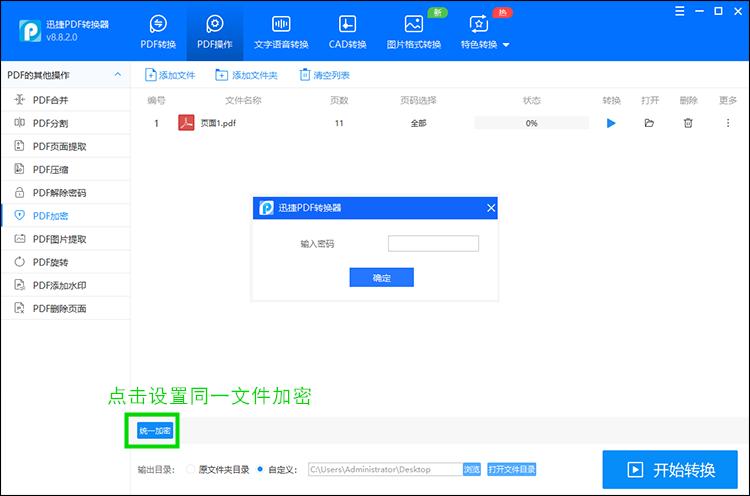Screen dimensions: 750x496
Task: Click the 文件名称 column header
Action: tap(243, 100)
